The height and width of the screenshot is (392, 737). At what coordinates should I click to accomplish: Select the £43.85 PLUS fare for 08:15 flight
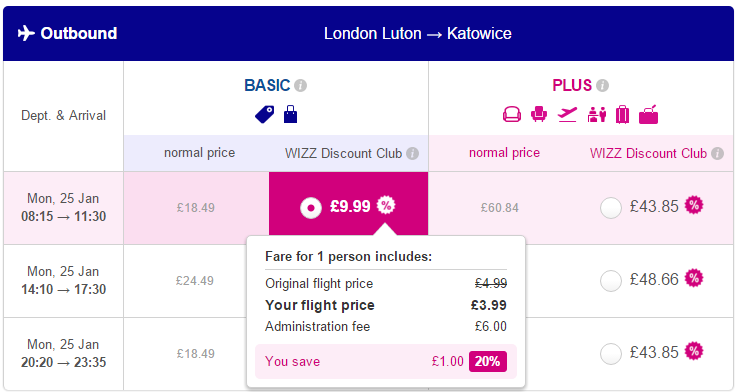click(611, 207)
